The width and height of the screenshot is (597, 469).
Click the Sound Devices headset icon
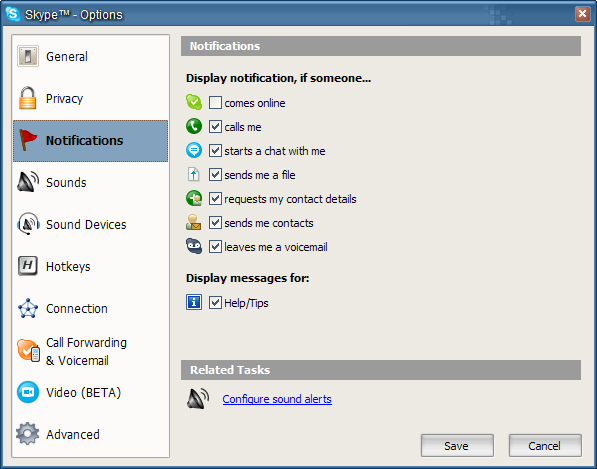[28, 224]
